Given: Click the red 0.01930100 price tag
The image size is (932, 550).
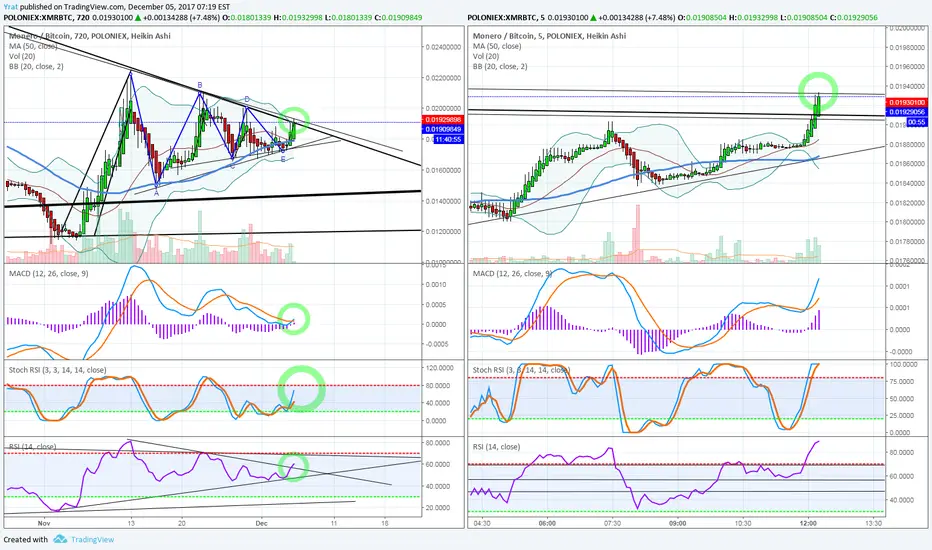Looking at the screenshot, I should (907, 103).
